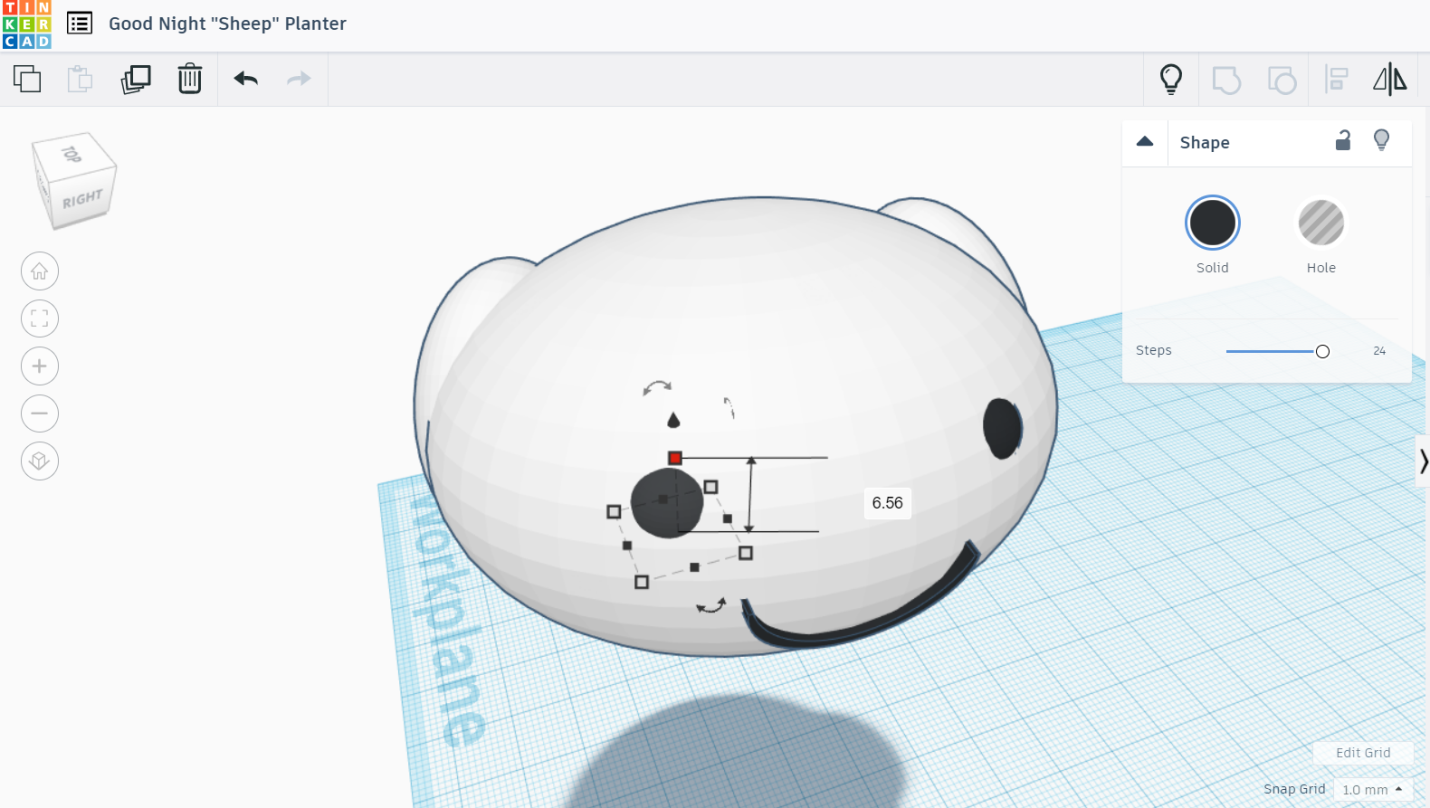Go to Home view

[40, 271]
